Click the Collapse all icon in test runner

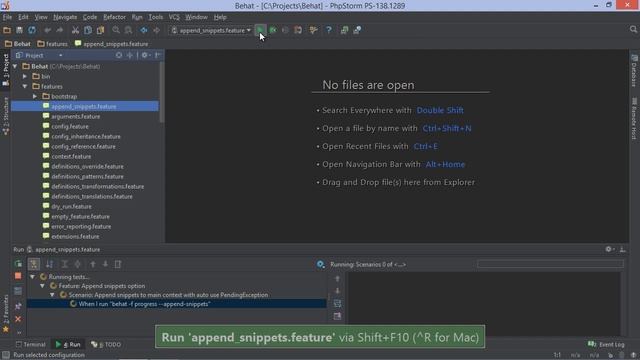pyautogui.click(x=78, y=264)
